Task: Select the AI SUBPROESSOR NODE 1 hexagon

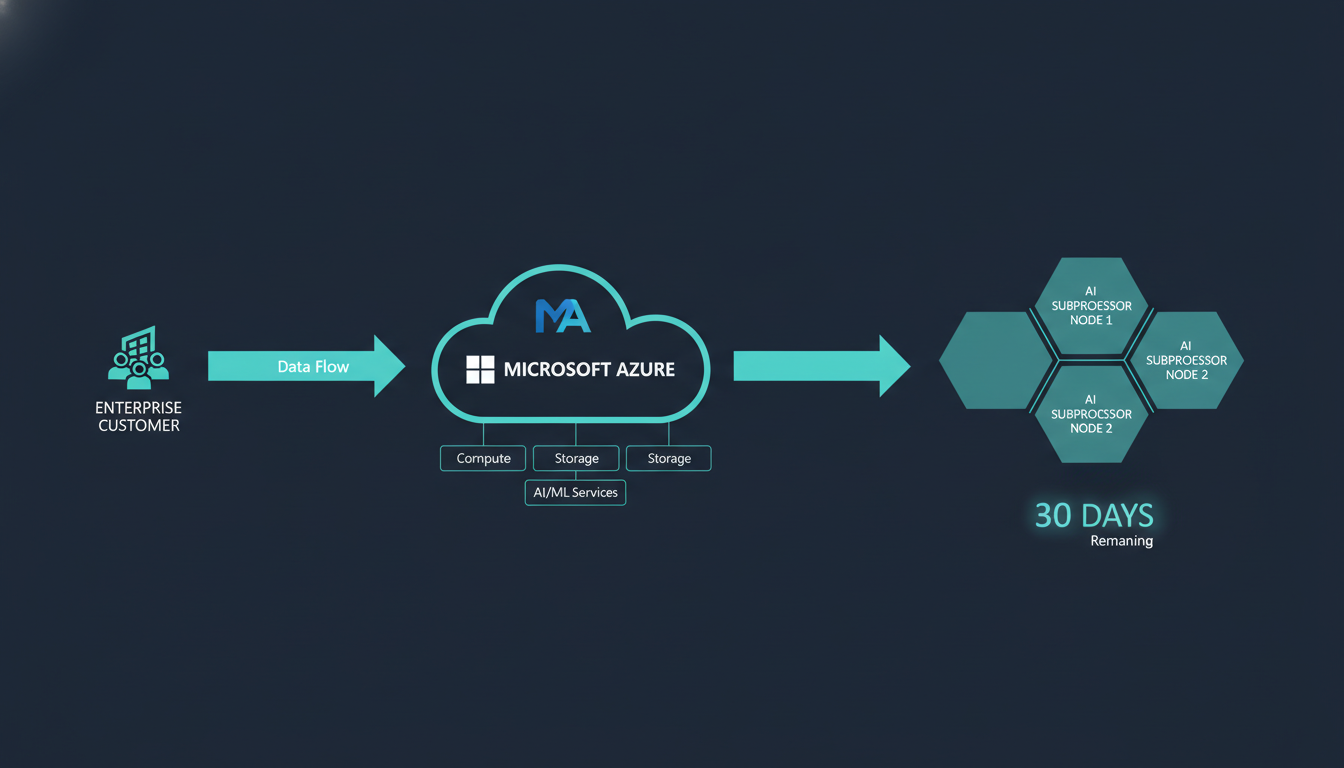Action: click(x=1091, y=306)
